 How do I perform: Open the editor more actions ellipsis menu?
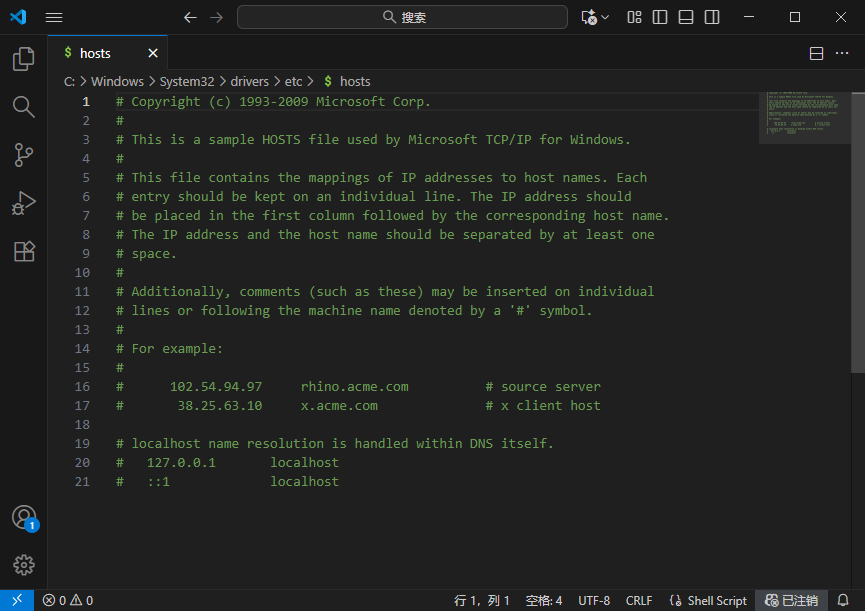[x=843, y=53]
